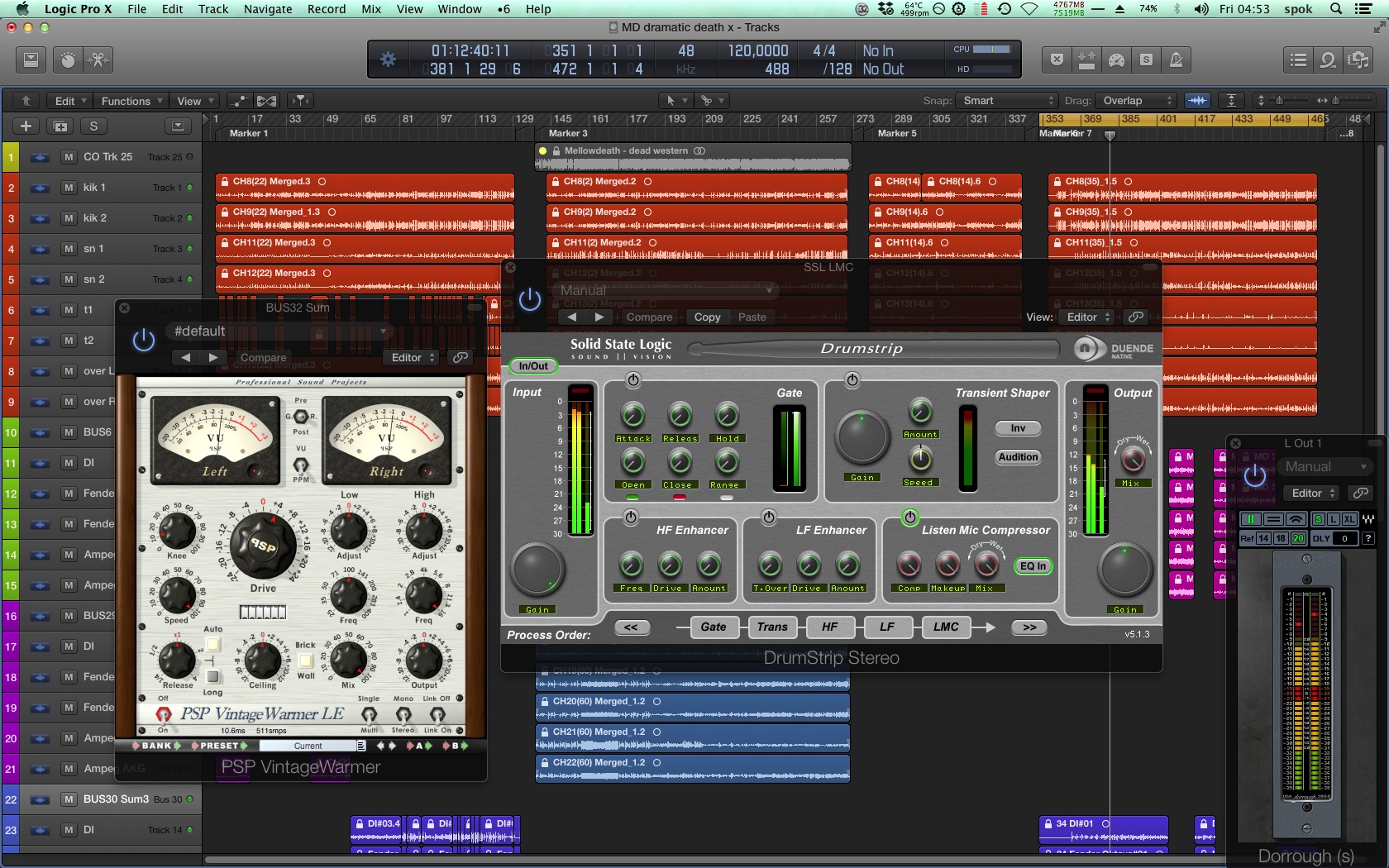Click link icon in SSL LMC window header
Image resolution: width=1389 pixels, height=868 pixels.
pos(1137,317)
